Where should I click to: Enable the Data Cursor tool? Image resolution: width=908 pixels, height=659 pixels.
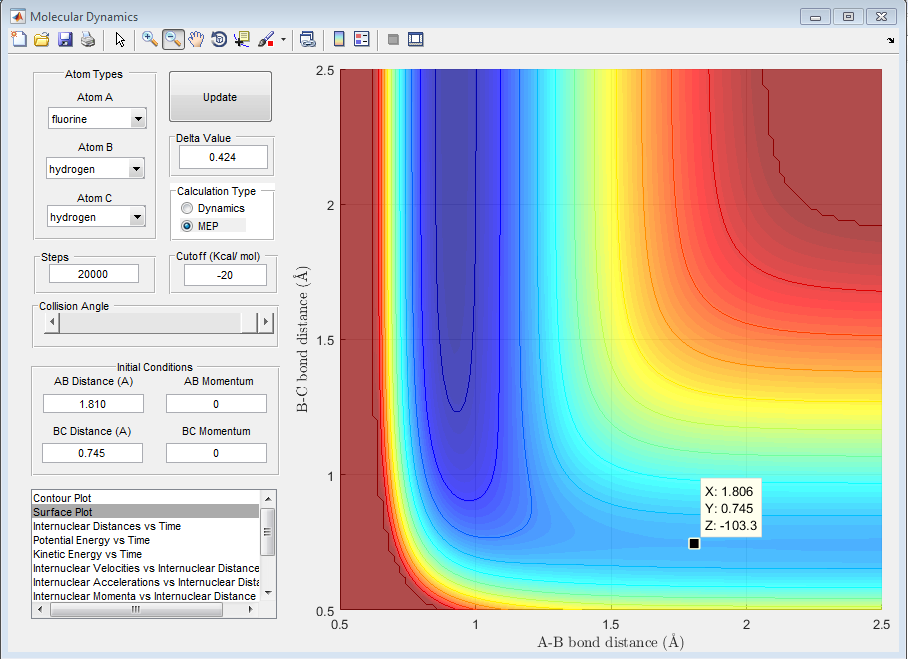[242, 40]
